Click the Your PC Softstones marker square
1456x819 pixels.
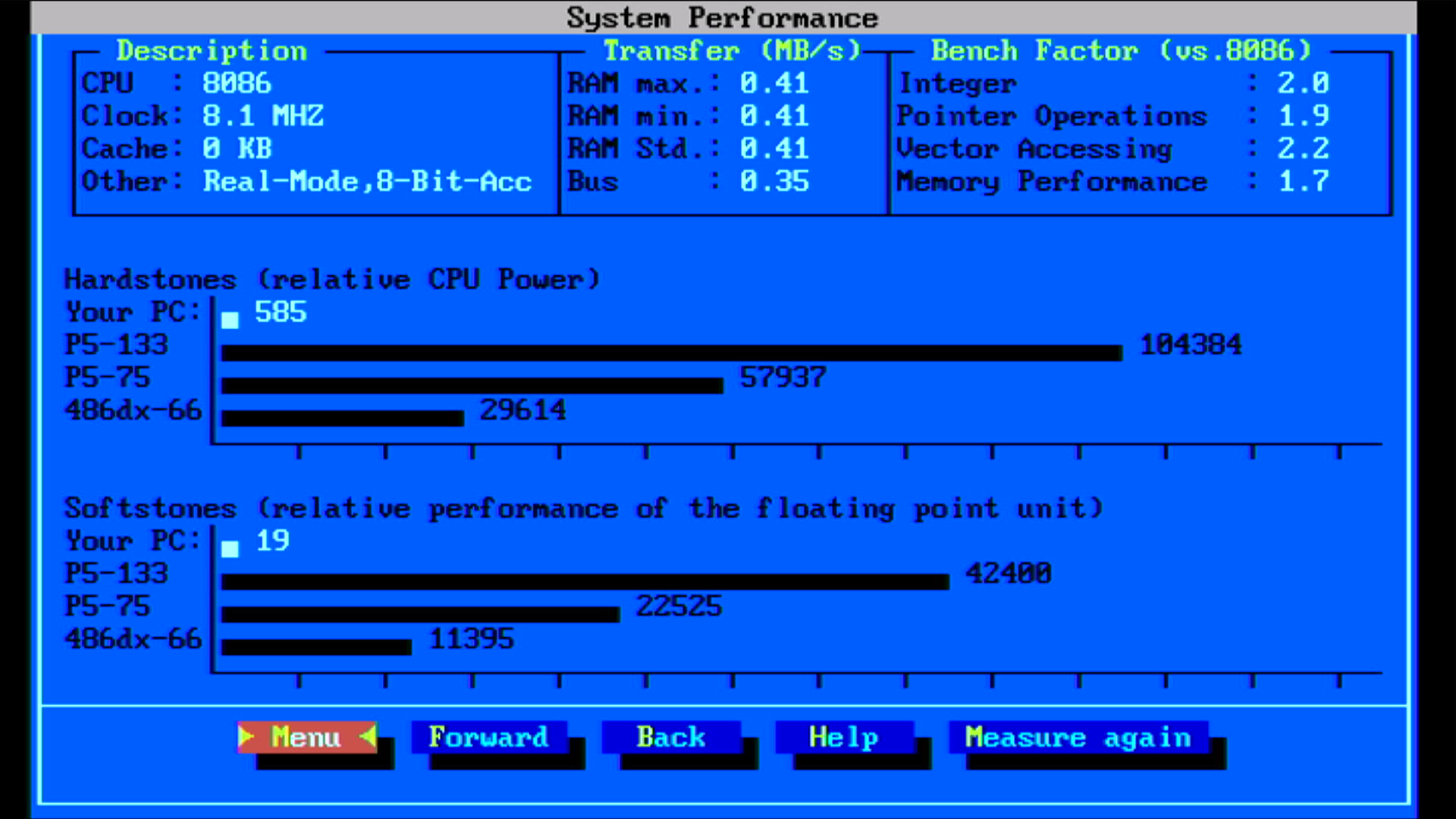(230, 549)
